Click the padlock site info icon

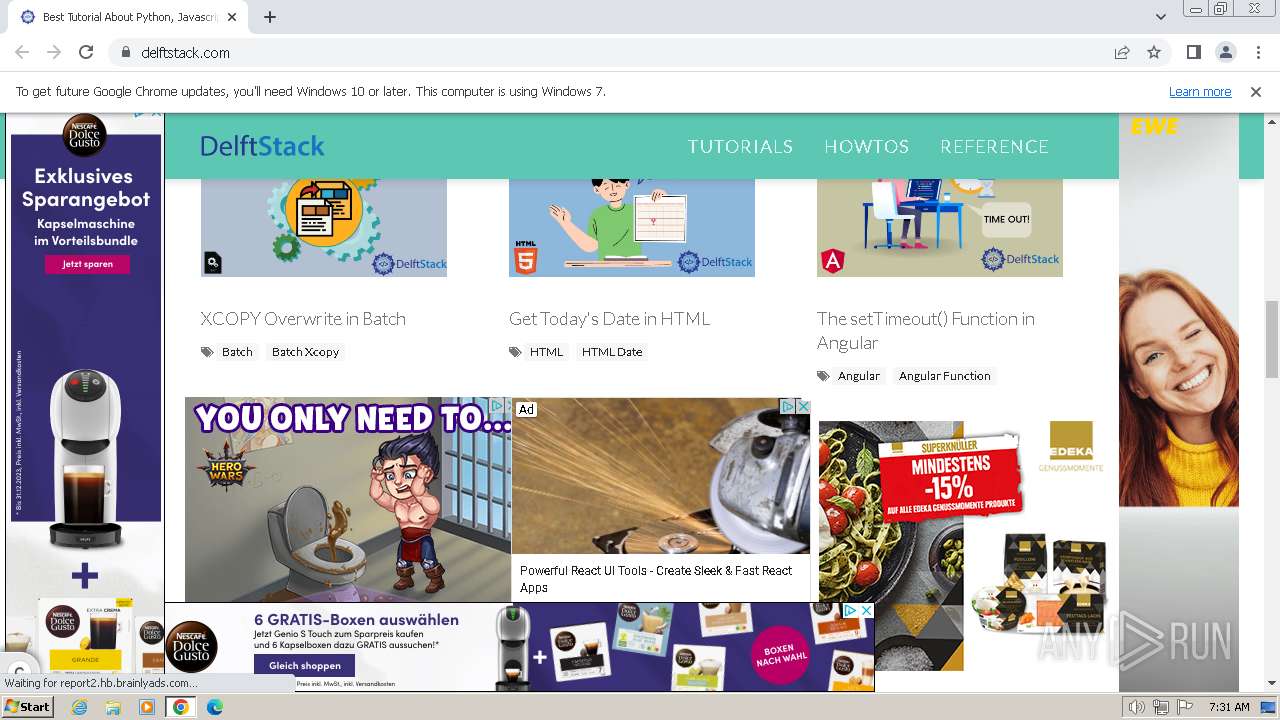126,53
